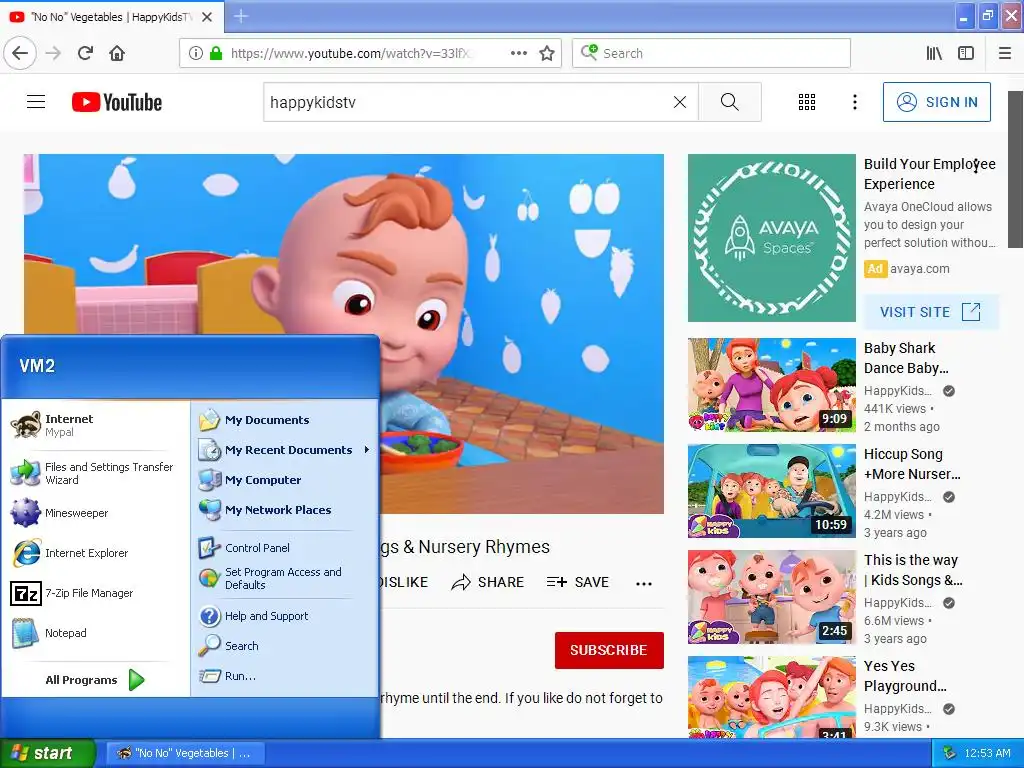Go to the YouTube home logo

[117, 102]
